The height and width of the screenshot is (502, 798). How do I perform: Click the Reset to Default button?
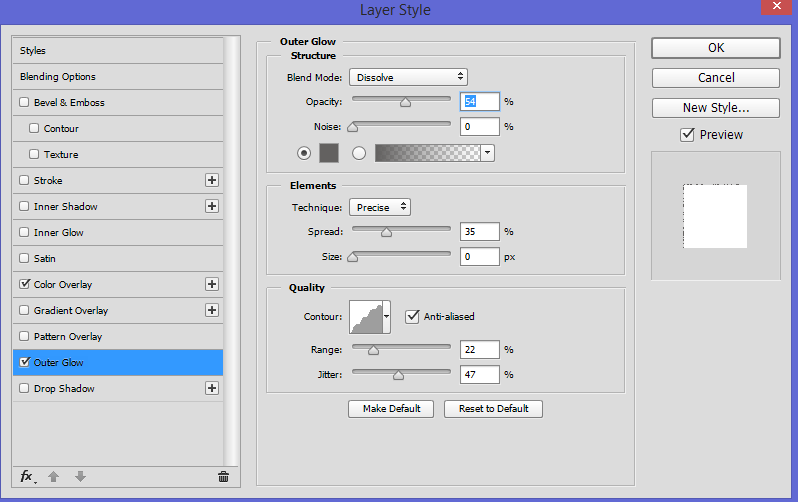[493, 409]
